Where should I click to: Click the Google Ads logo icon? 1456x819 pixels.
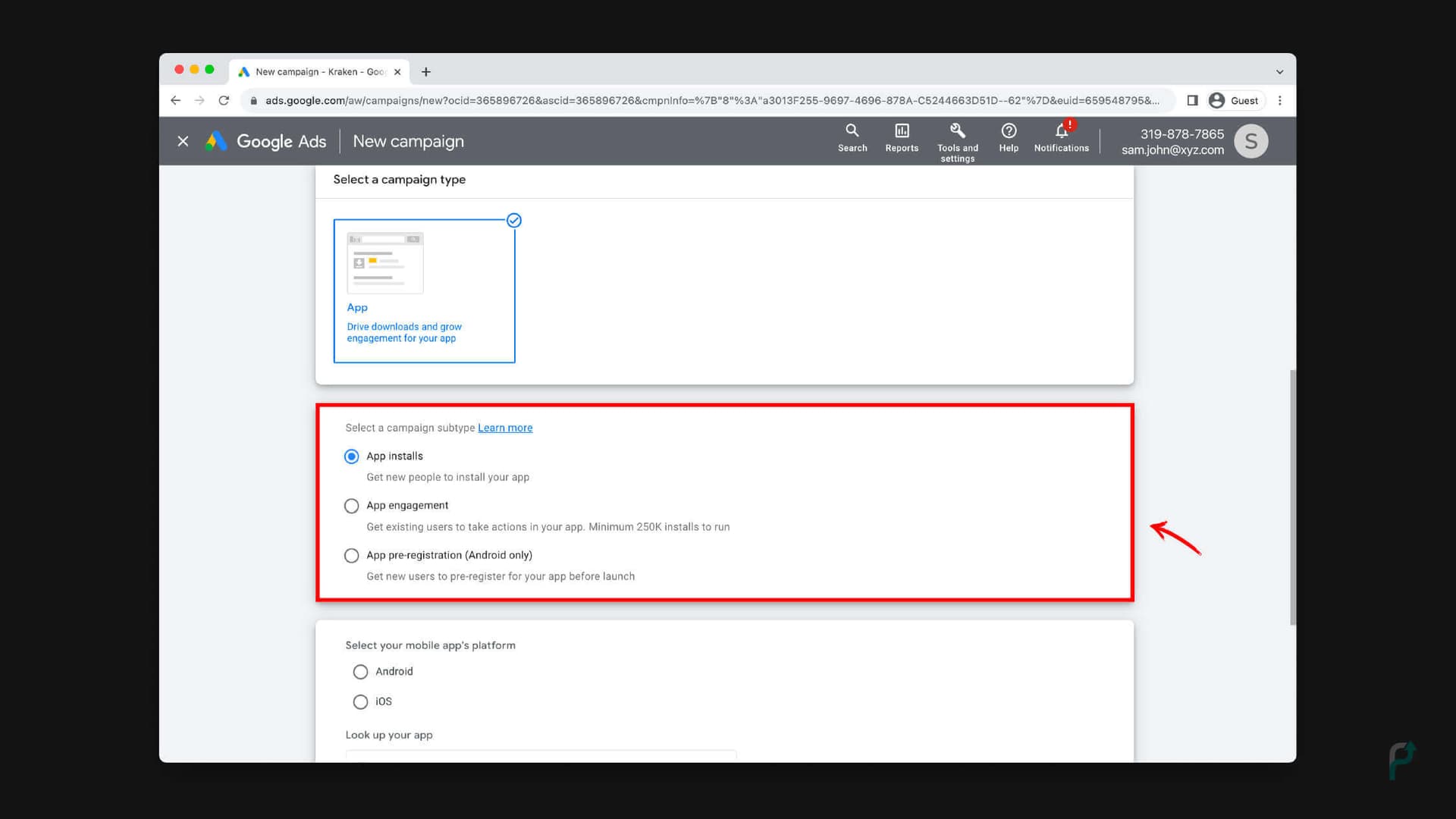pyautogui.click(x=217, y=141)
